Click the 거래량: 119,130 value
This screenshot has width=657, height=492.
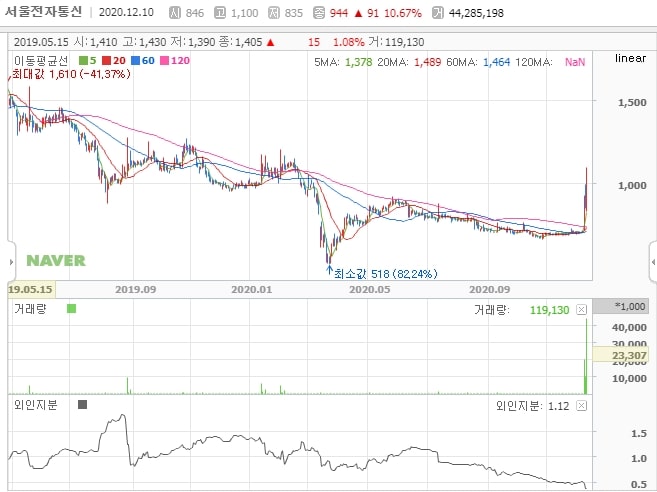(521, 310)
